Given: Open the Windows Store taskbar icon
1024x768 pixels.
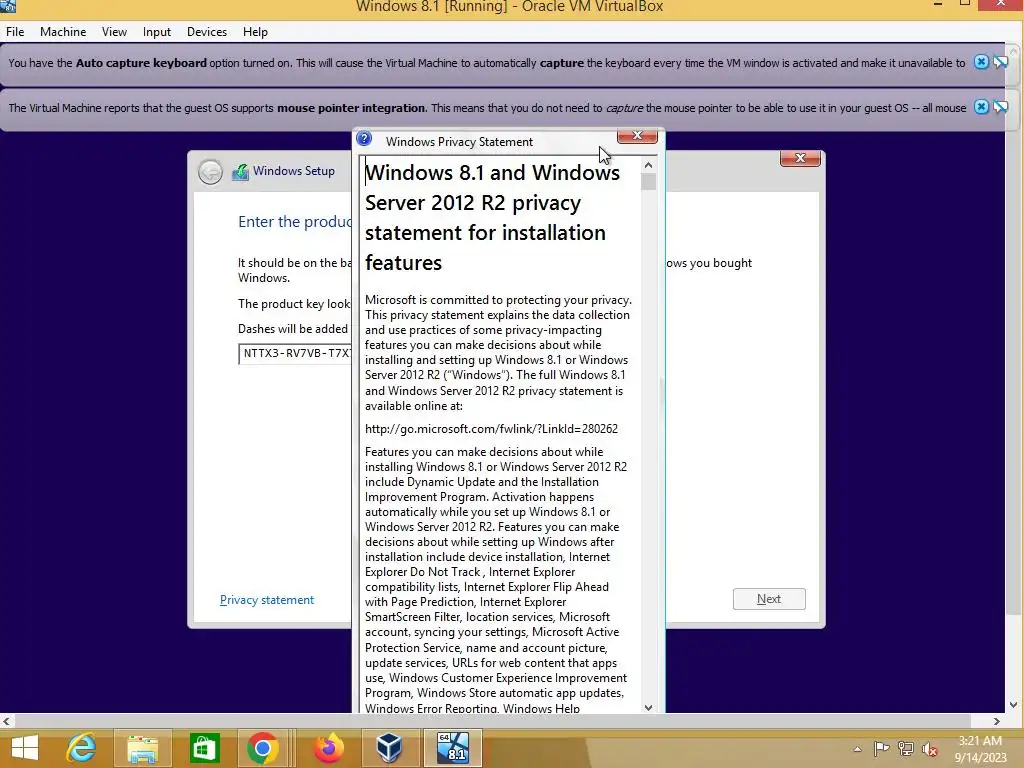Looking at the screenshot, I should pyautogui.click(x=204, y=748).
